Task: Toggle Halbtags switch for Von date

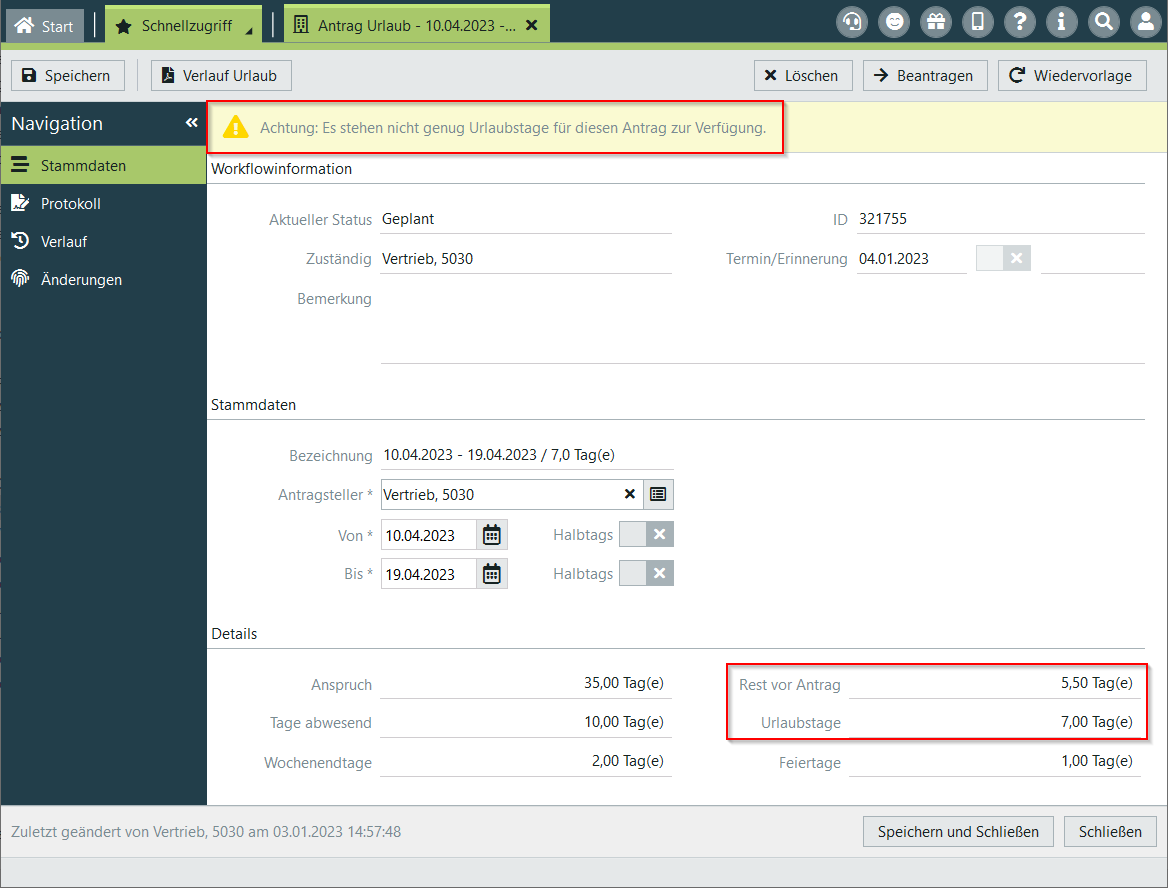Action: coord(646,535)
